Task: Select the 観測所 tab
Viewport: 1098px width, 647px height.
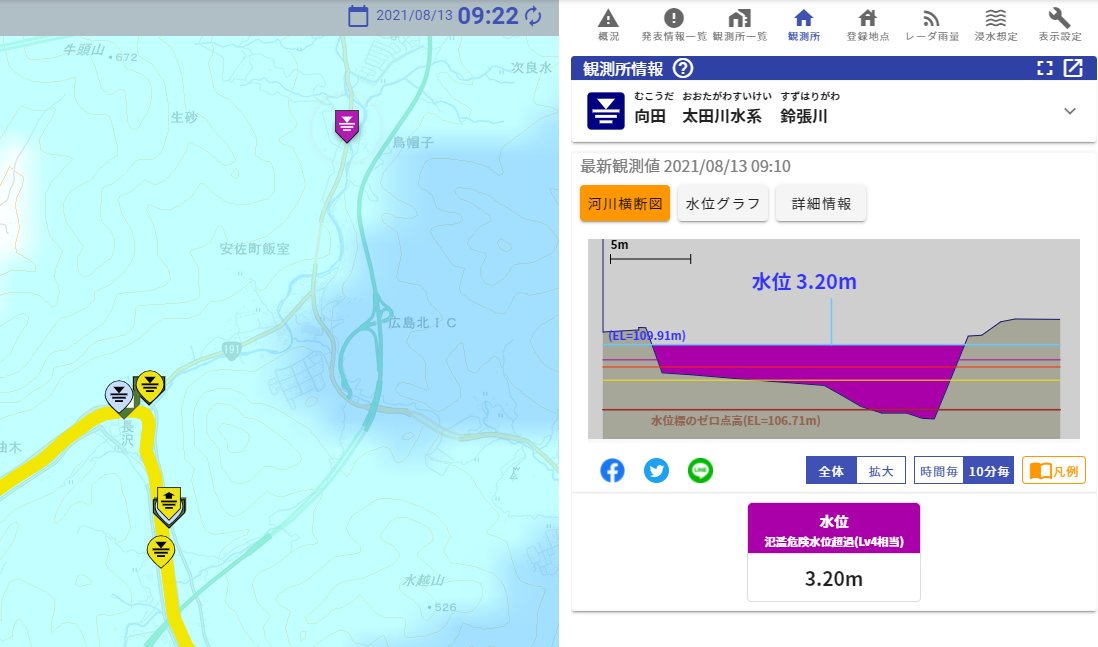Action: tap(804, 25)
